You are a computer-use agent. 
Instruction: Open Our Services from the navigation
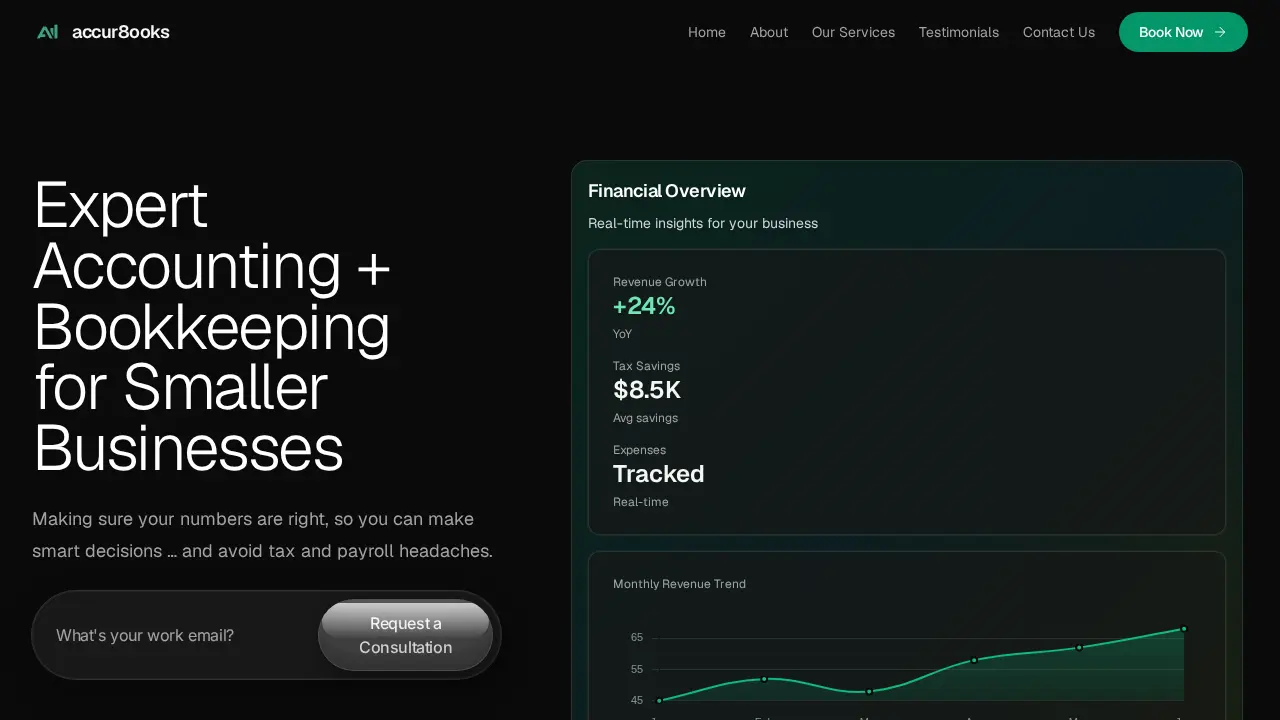pos(853,32)
